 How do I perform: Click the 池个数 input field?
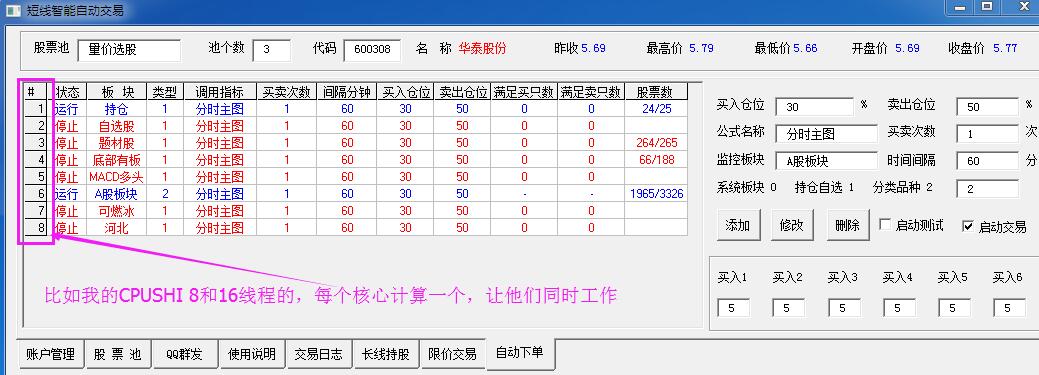[271, 50]
